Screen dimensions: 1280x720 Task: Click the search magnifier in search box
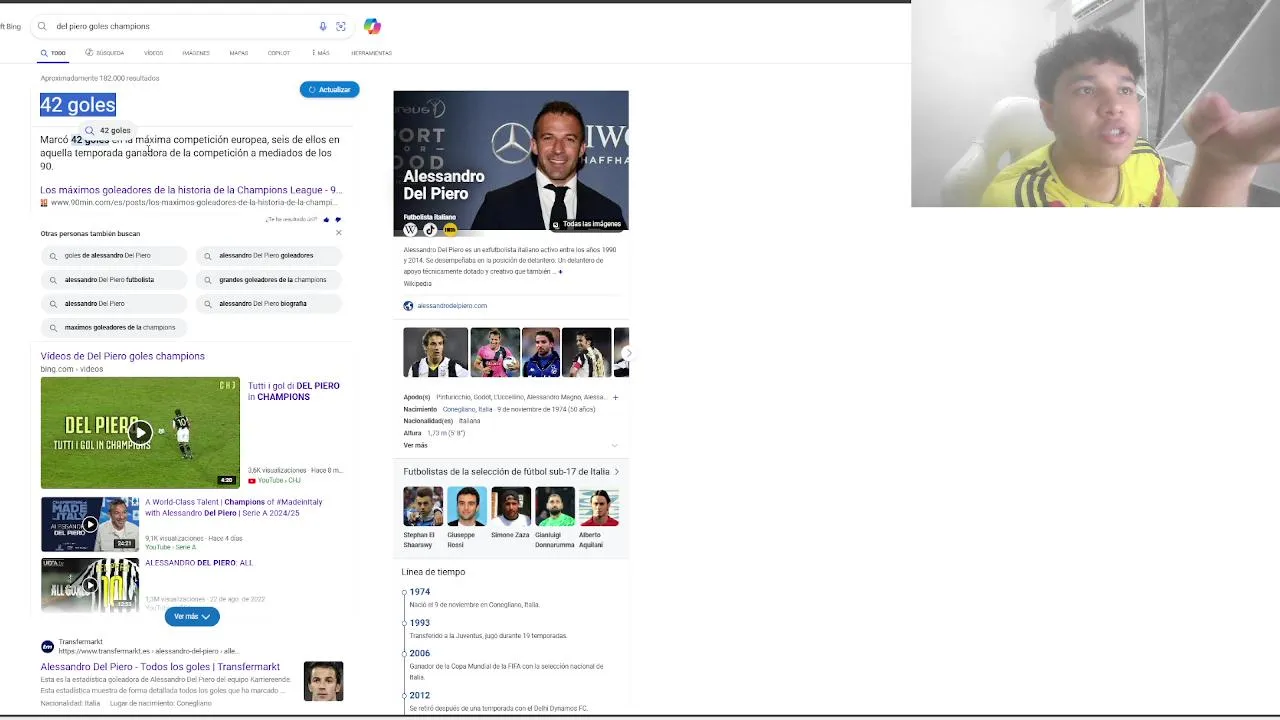42,26
